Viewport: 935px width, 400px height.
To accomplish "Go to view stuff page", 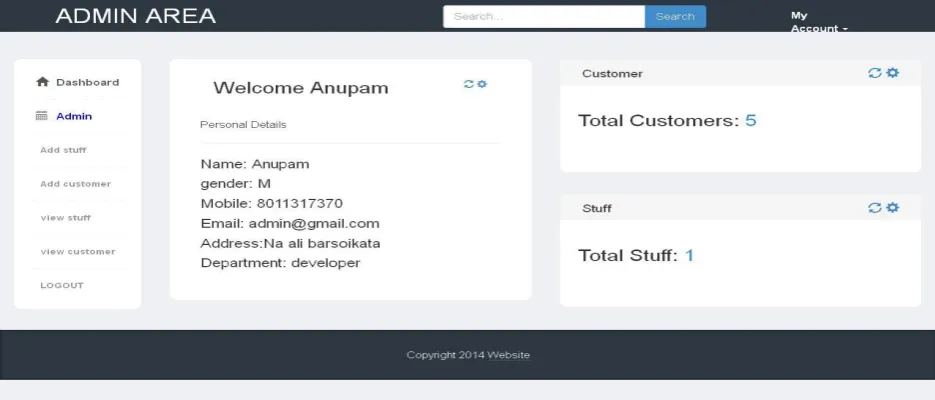I will coord(66,218).
